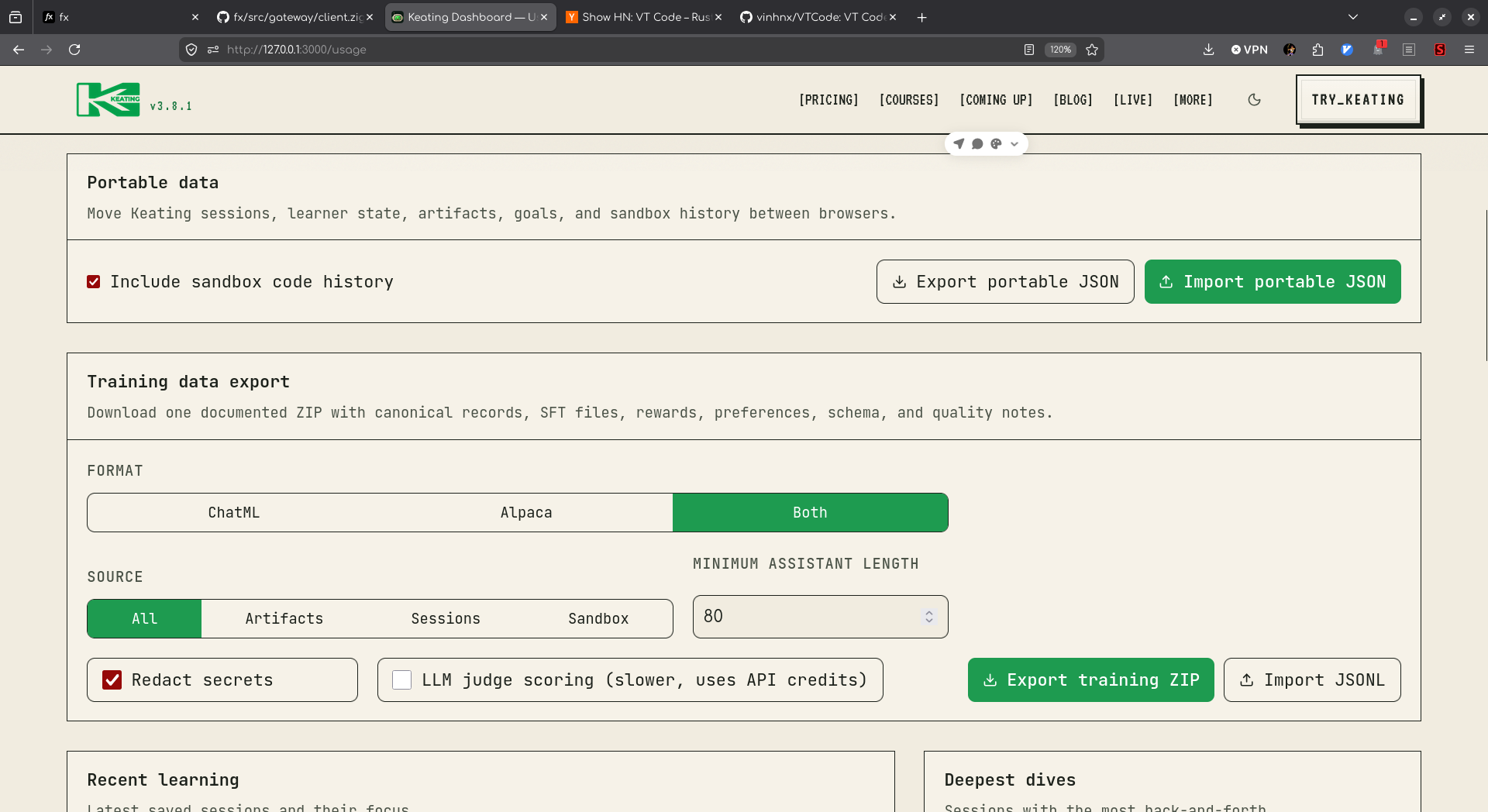This screenshot has height=812, width=1488.
Task: Open the tab overview icon at top left
Action: pos(15,17)
